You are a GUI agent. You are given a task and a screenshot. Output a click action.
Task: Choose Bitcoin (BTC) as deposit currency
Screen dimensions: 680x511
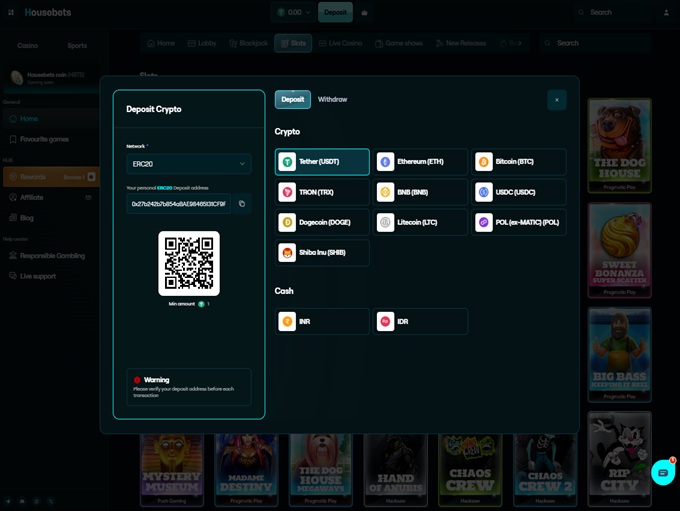click(519, 162)
